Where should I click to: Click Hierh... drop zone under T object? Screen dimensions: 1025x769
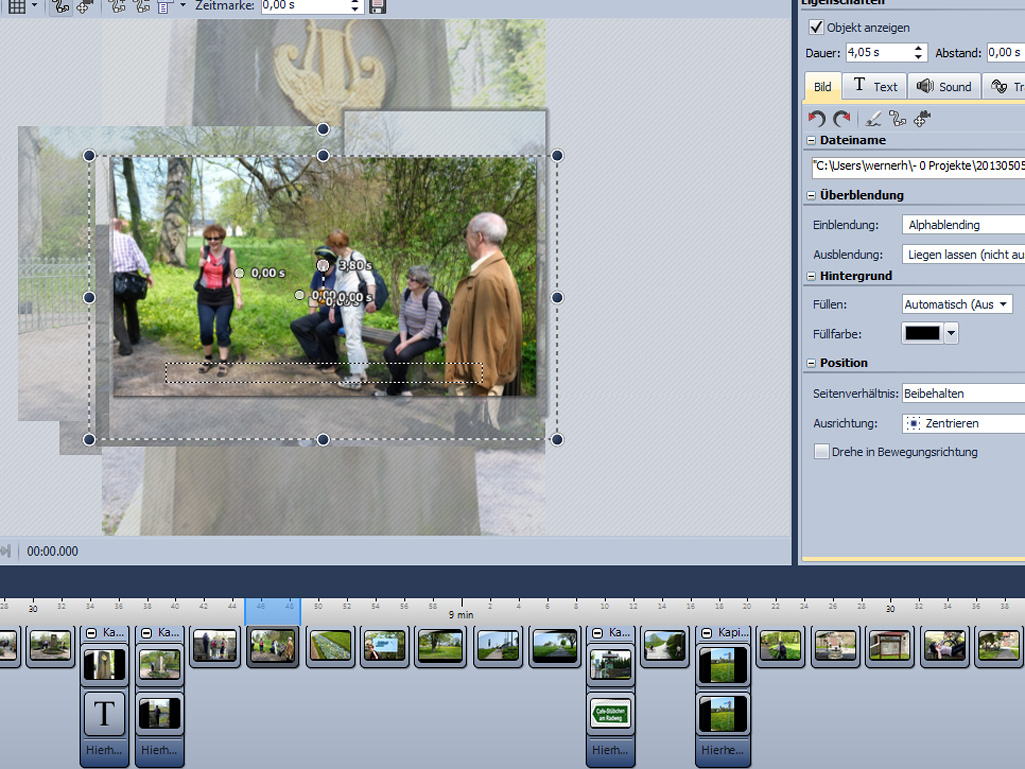click(105, 751)
